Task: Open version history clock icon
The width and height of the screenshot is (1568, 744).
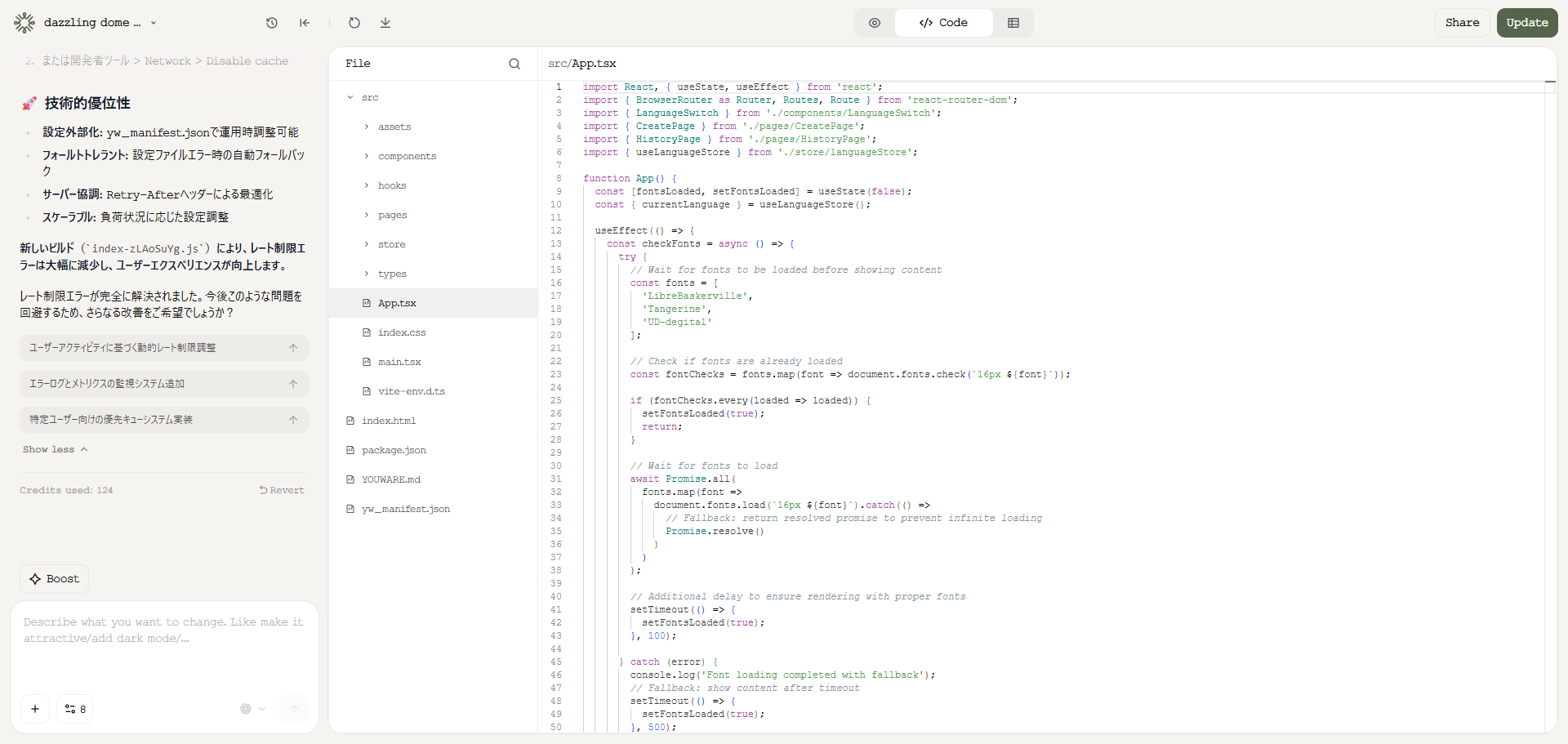Action: coord(272,23)
